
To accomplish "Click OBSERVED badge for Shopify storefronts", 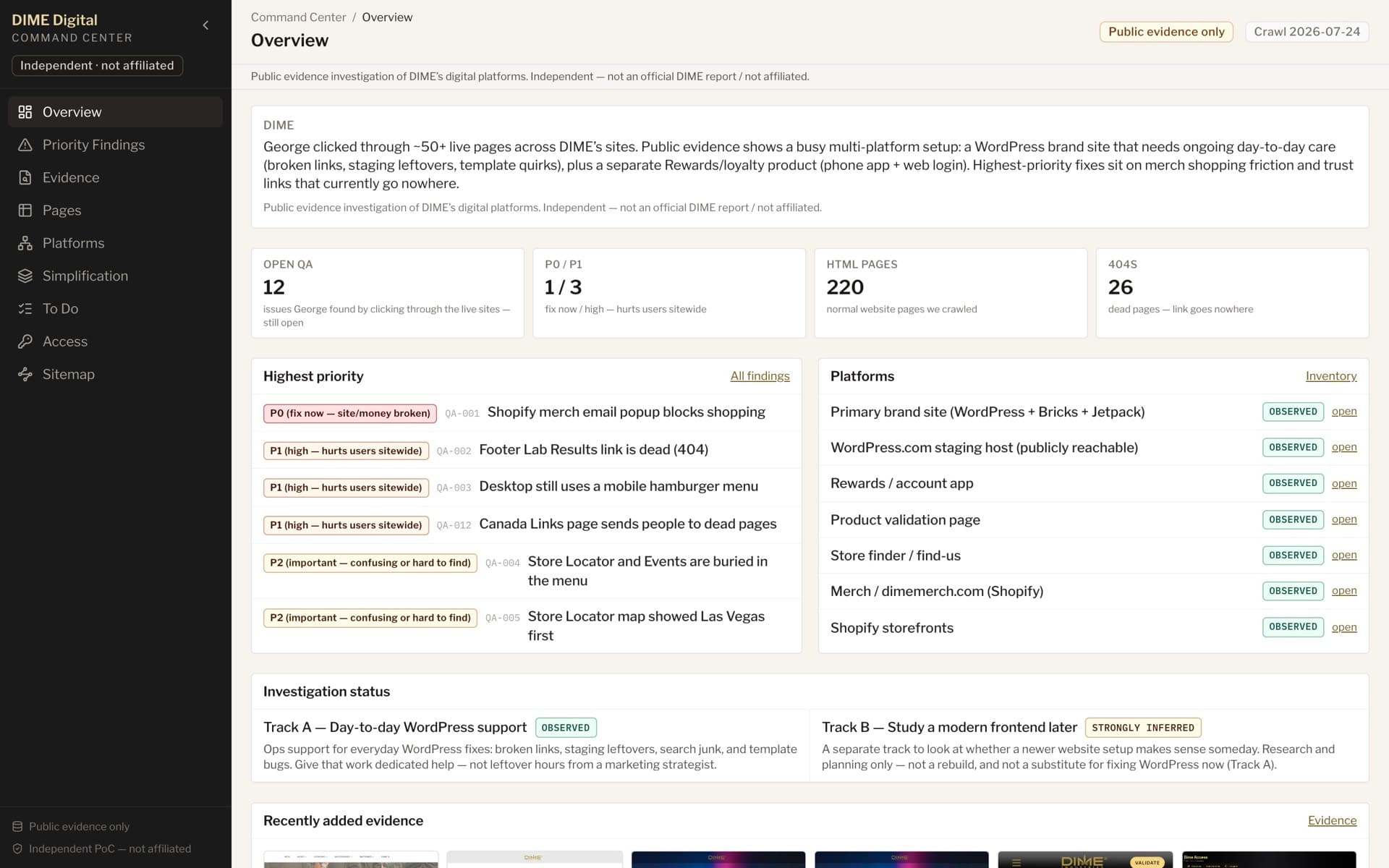I will point(1292,627).
